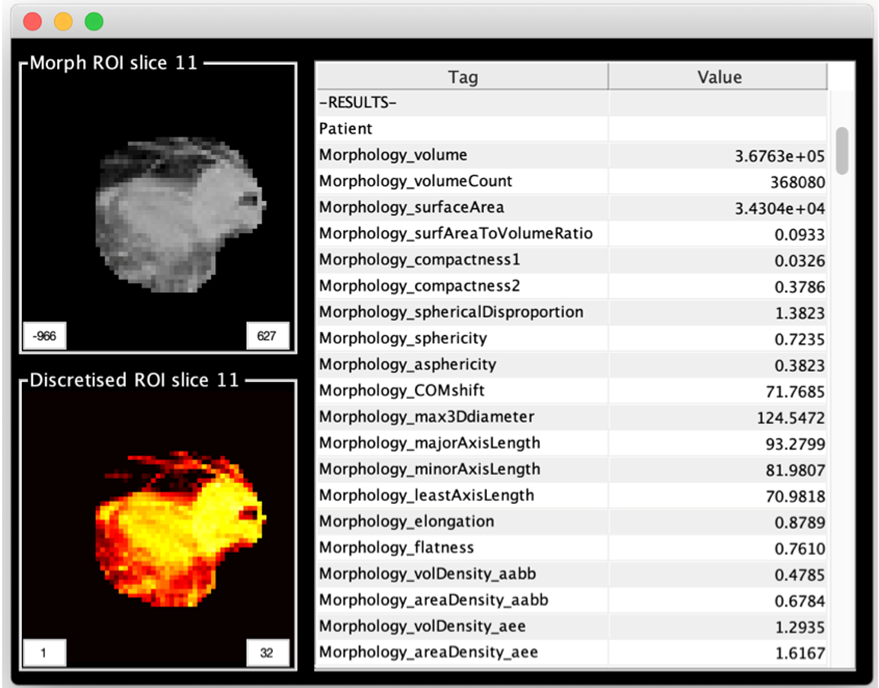Select the Morphology_asphericity row
Image resolution: width=879 pixels, height=688 pixels.
572,364
